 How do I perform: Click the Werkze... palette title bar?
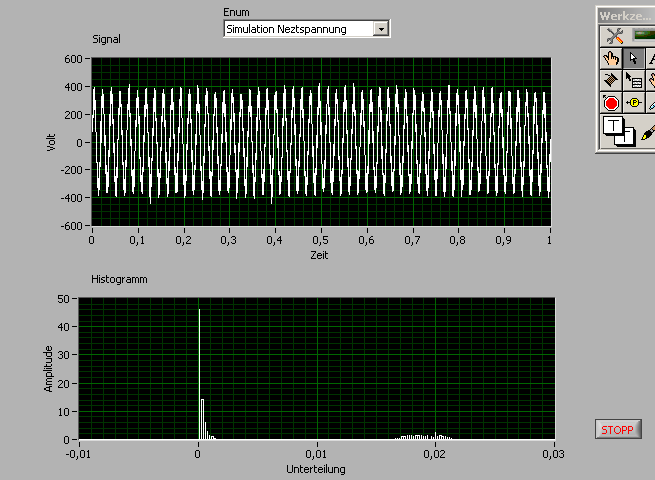coord(625,16)
